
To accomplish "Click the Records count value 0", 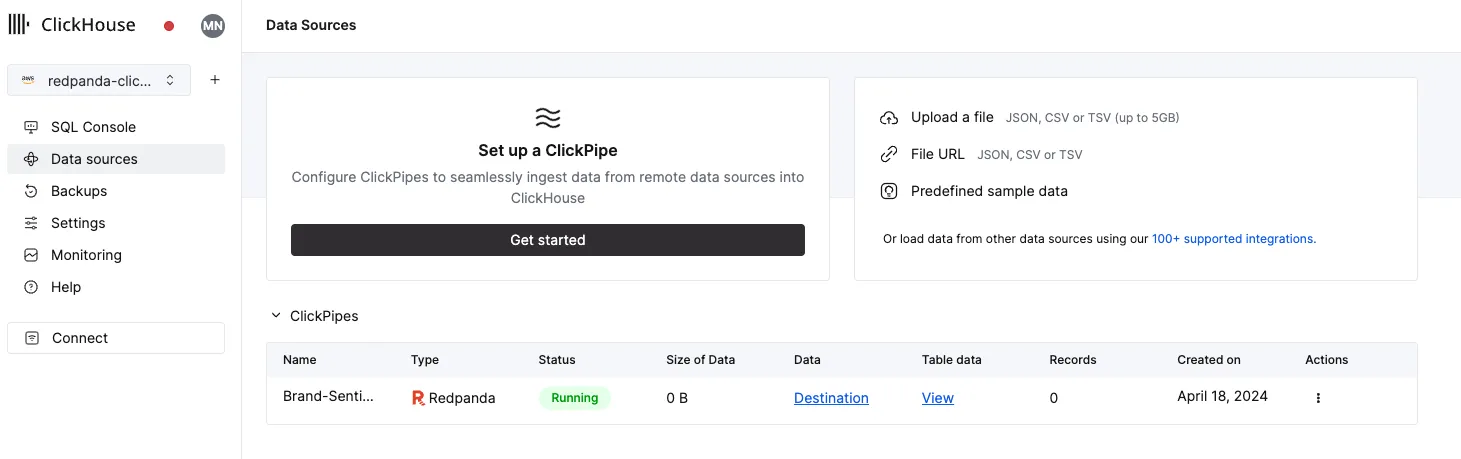I will point(1054,398).
